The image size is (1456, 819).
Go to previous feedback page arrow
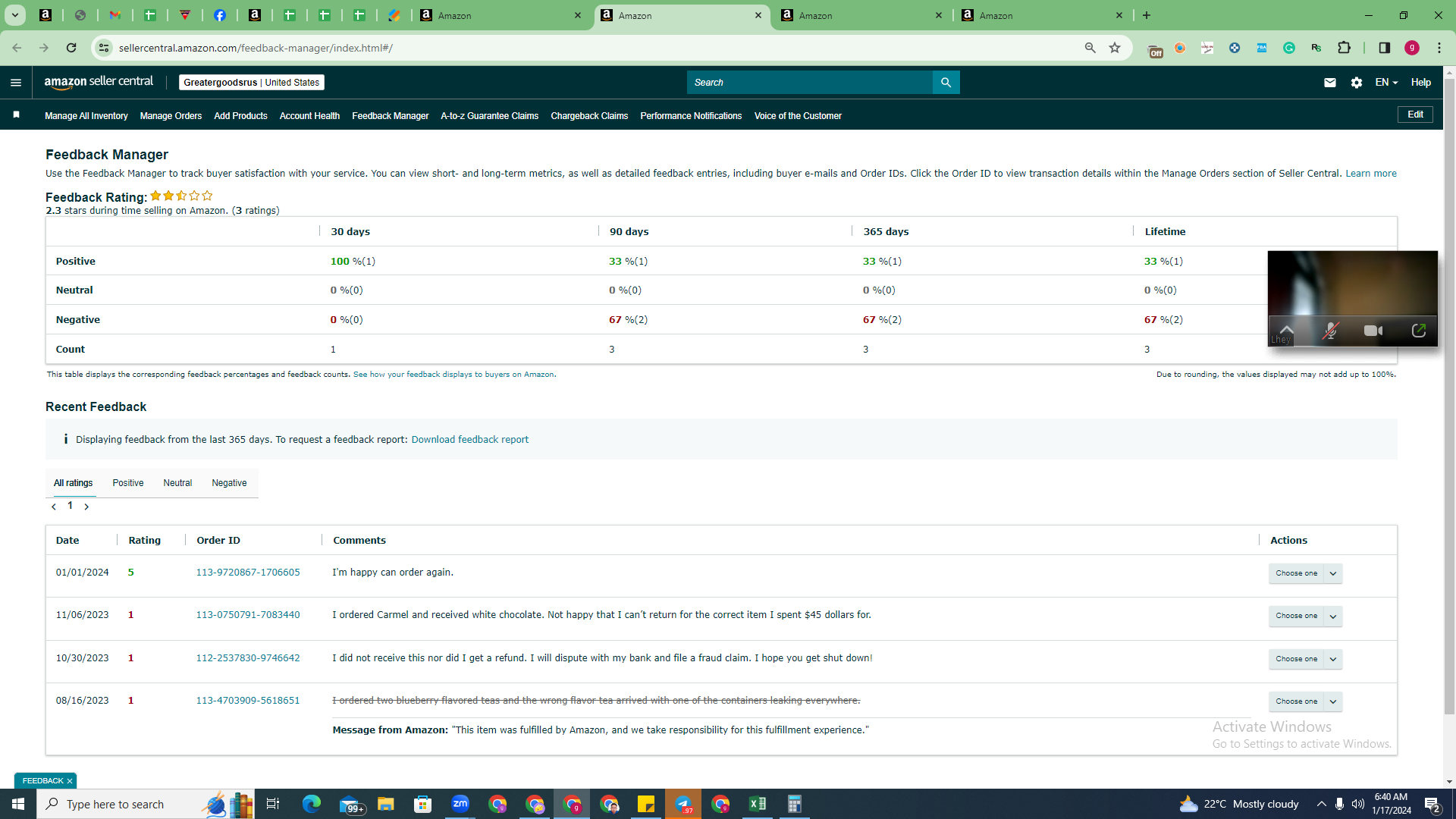[x=54, y=507]
